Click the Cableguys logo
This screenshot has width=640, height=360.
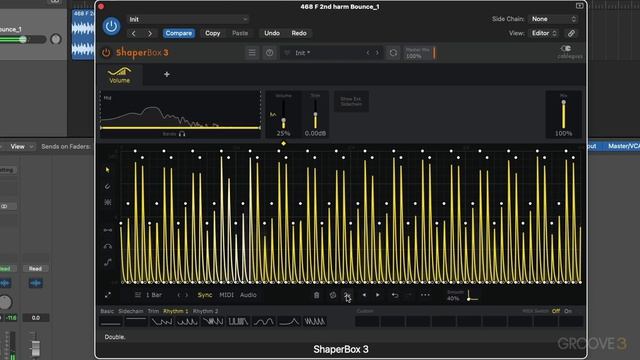coord(570,52)
